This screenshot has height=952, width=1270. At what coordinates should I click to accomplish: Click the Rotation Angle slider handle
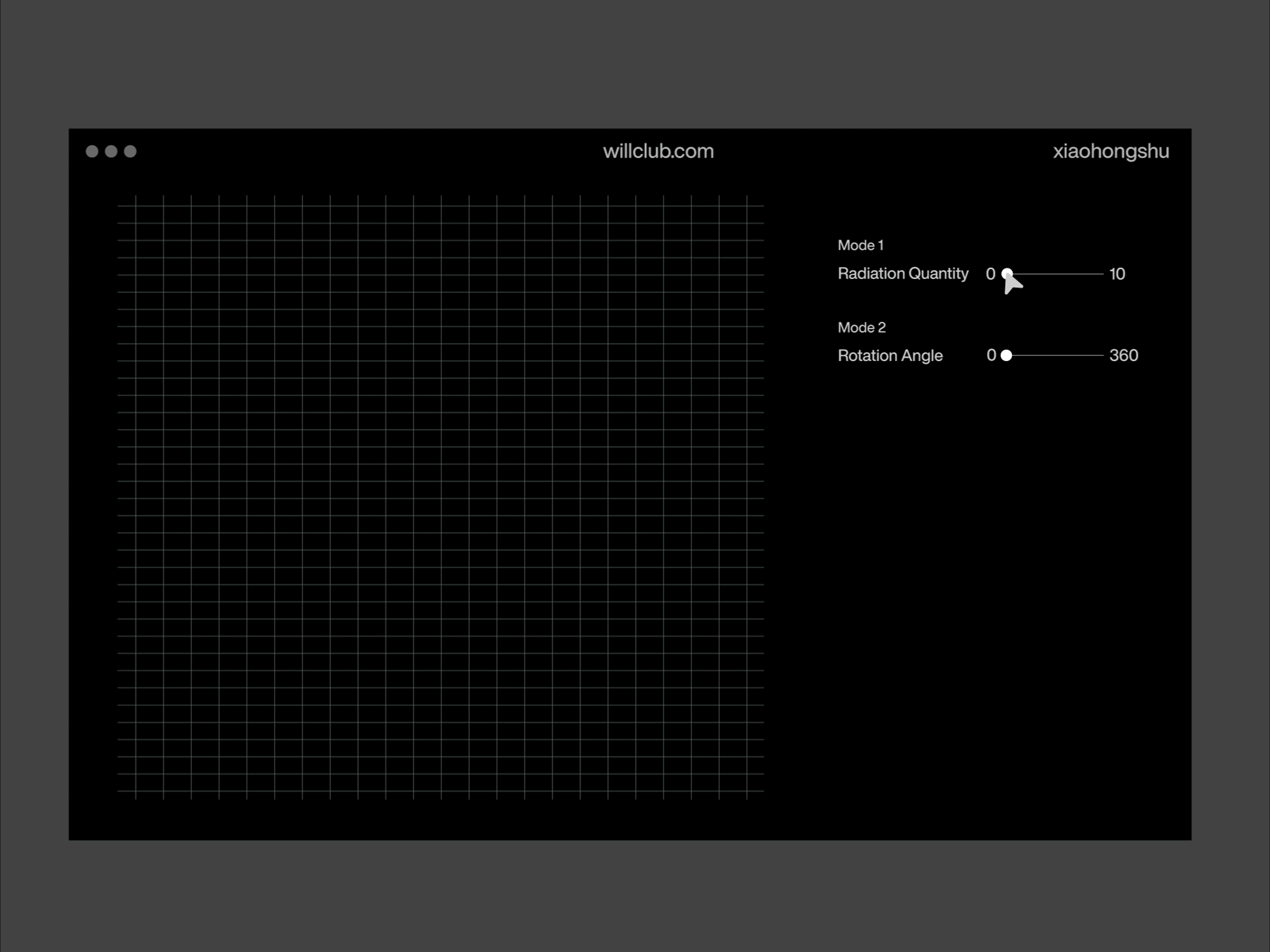click(x=1006, y=355)
